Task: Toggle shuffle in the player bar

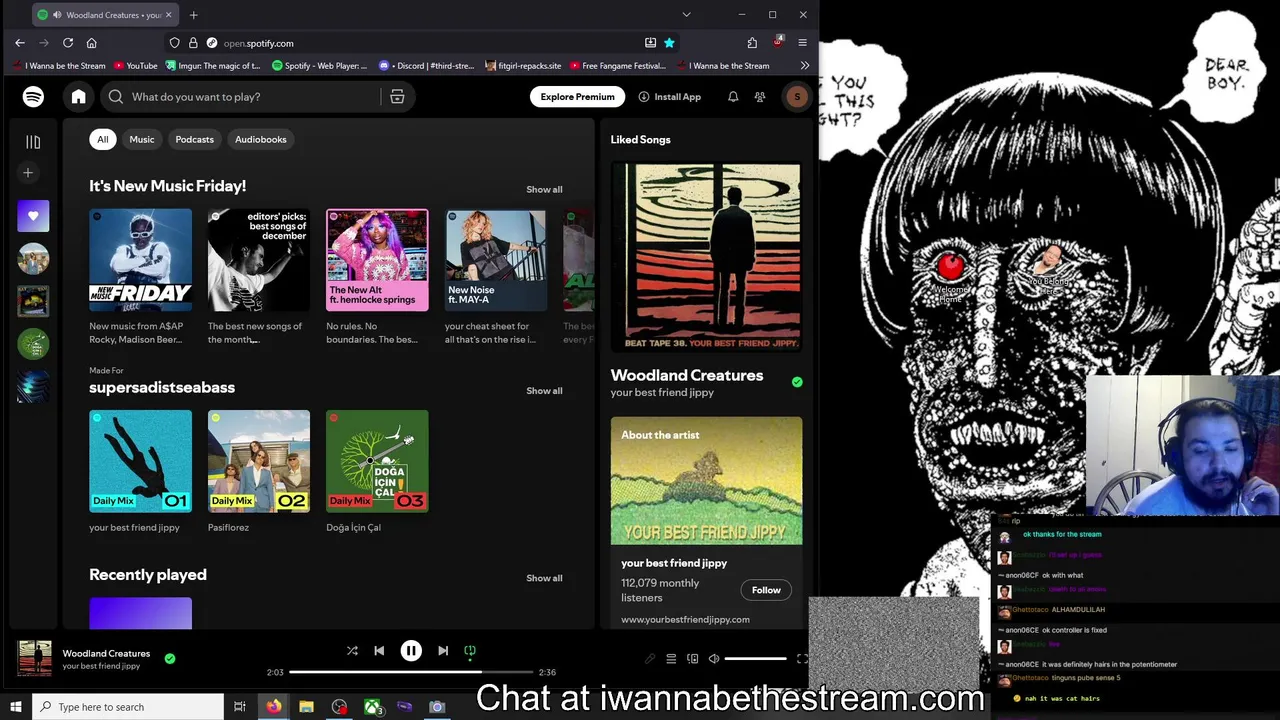Action: click(x=352, y=651)
